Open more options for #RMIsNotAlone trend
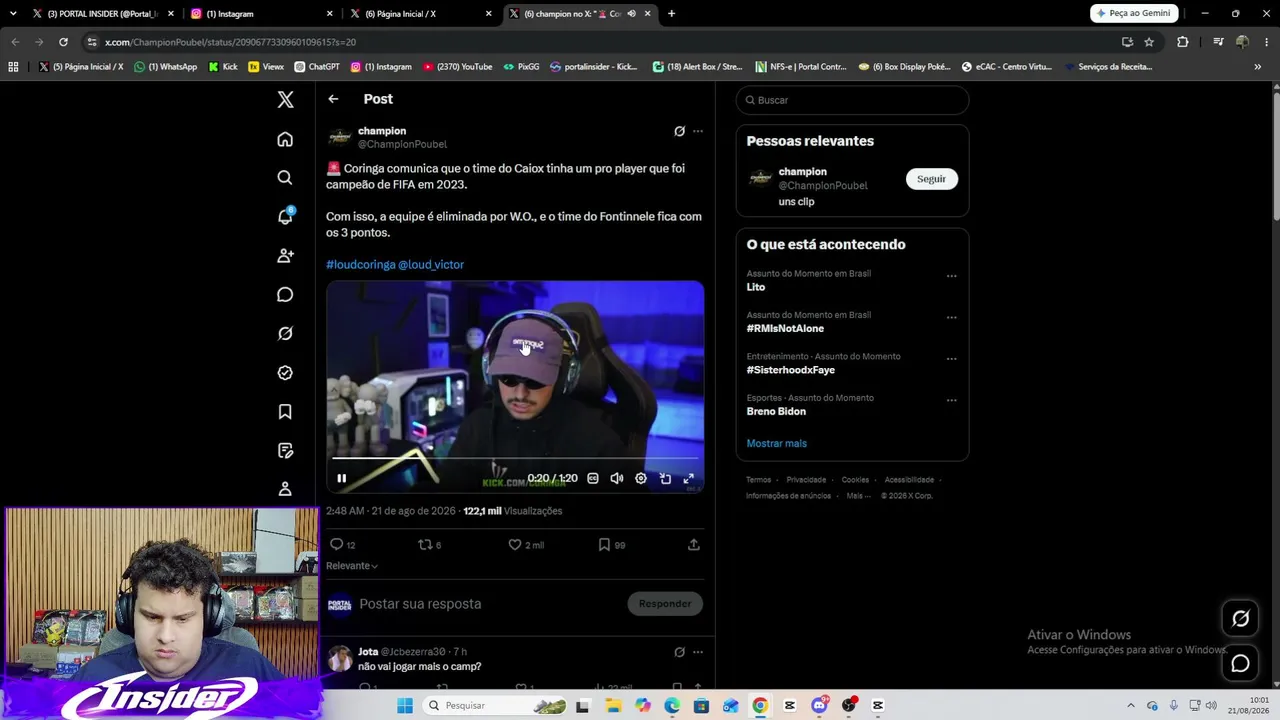This screenshot has height=720, width=1280. [x=951, y=318]
